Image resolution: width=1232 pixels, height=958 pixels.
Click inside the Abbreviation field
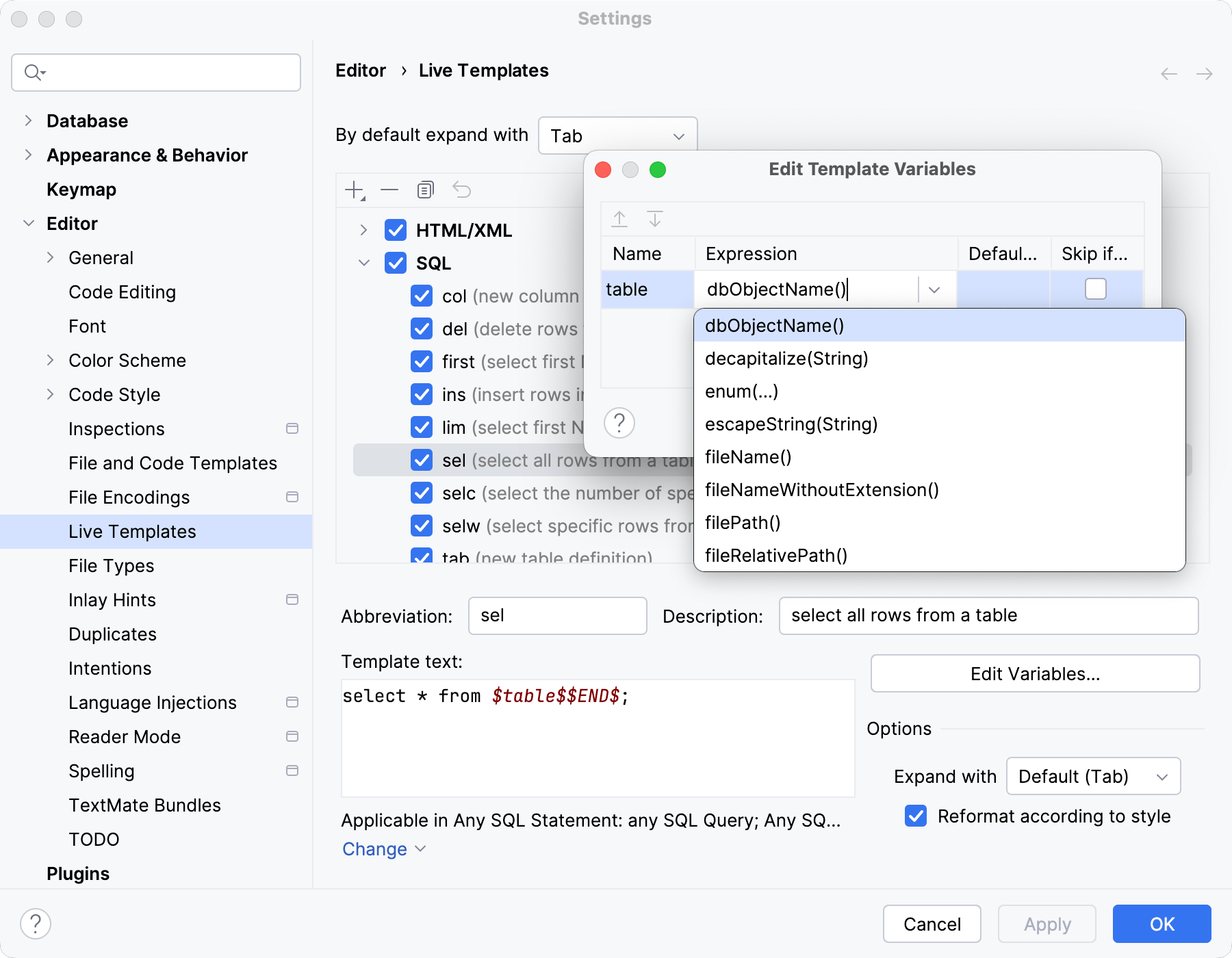pyautogui.click(x=556, y=615)
